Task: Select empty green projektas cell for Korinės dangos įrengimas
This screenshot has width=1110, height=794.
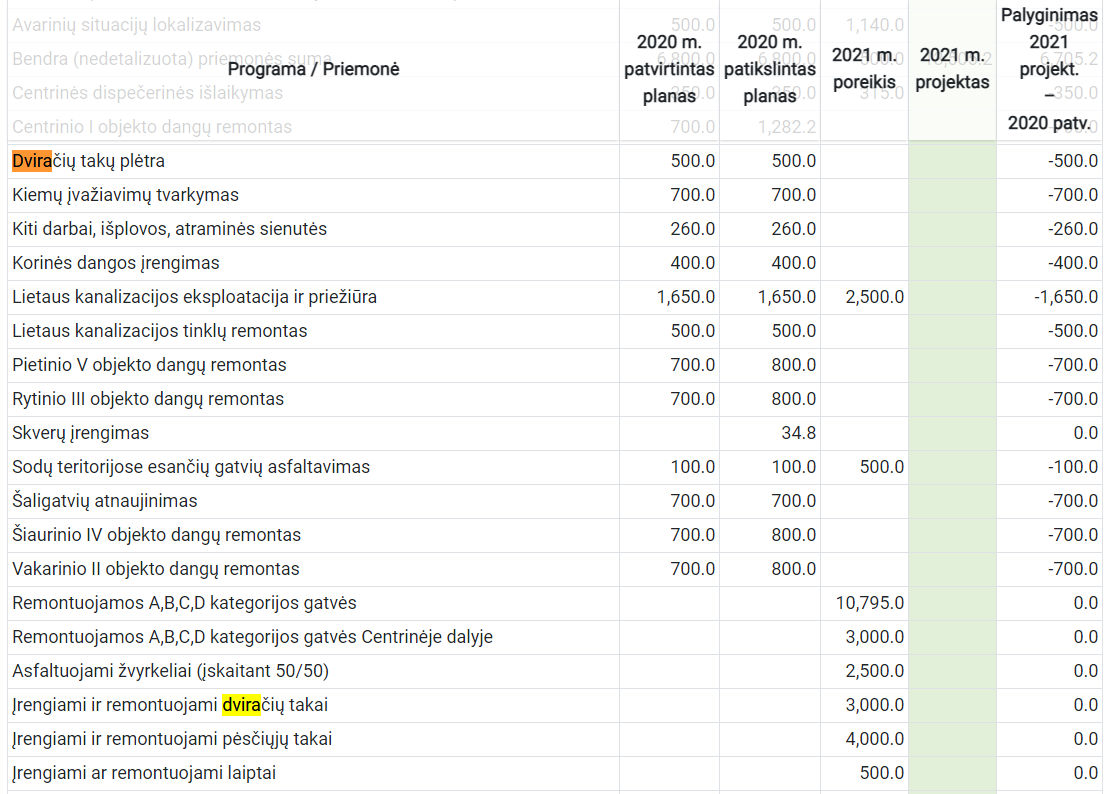Action: [x=952, y=263]
